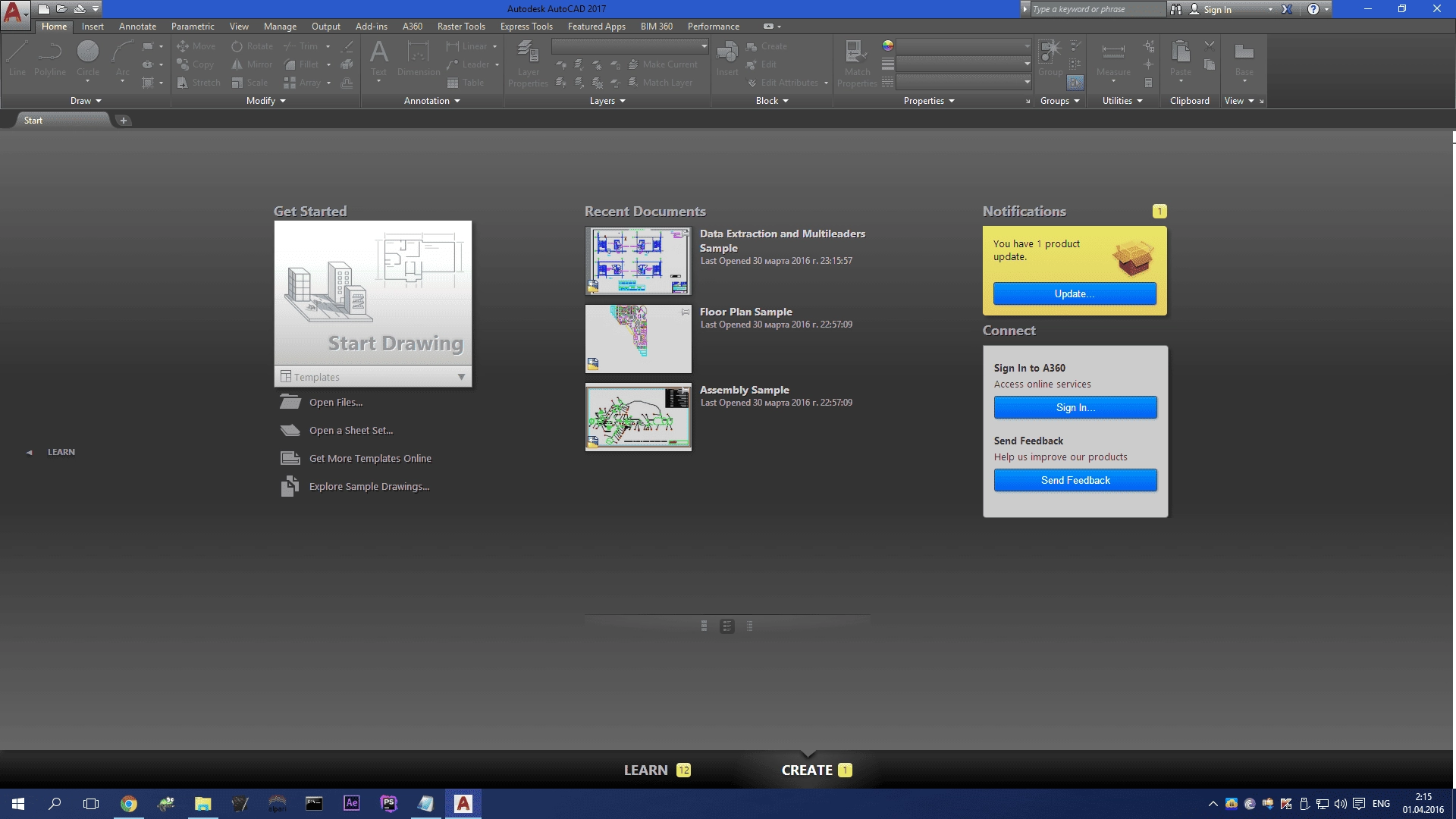
Task: Click the Help question mark icon
Action: pyautogui.click(x=1313, y=9)
